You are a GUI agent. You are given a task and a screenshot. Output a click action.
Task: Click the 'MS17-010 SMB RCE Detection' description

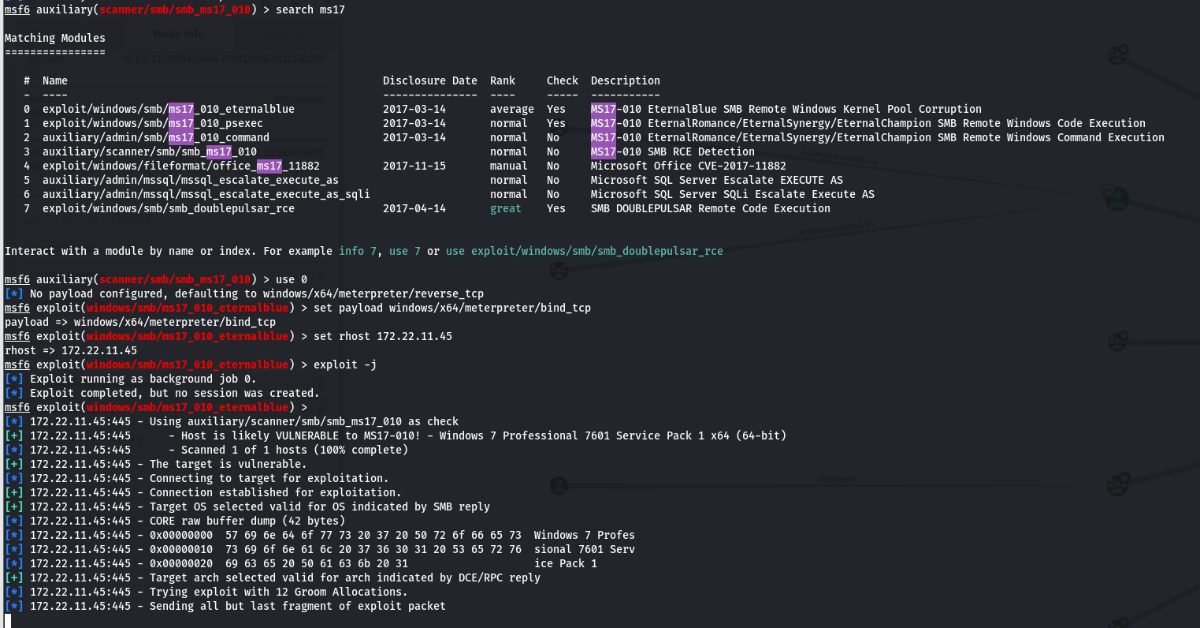pos(673,152)
